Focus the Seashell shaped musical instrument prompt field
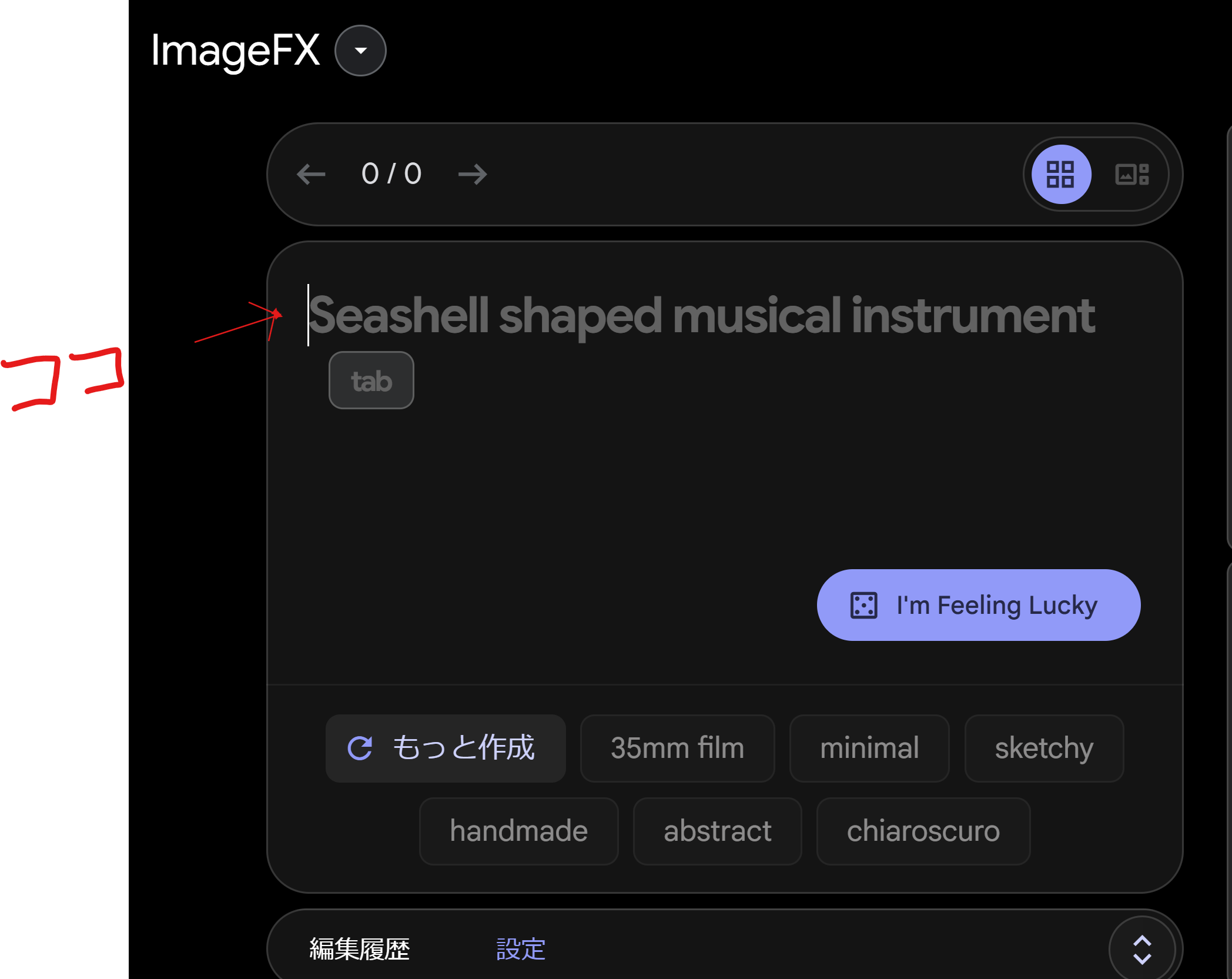1232x979 pixels. (x=701, y=316)
